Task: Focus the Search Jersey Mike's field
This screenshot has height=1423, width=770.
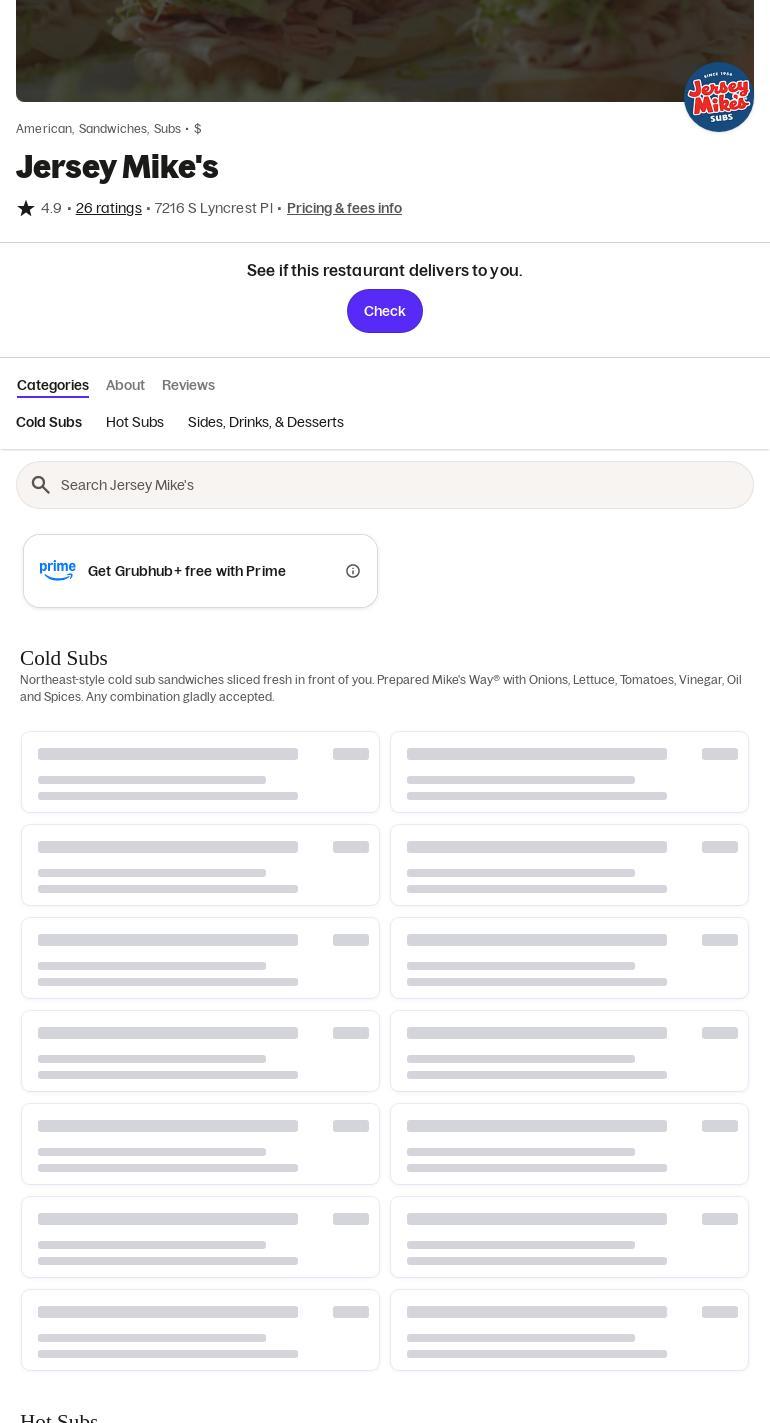Action: pos(400,485)
